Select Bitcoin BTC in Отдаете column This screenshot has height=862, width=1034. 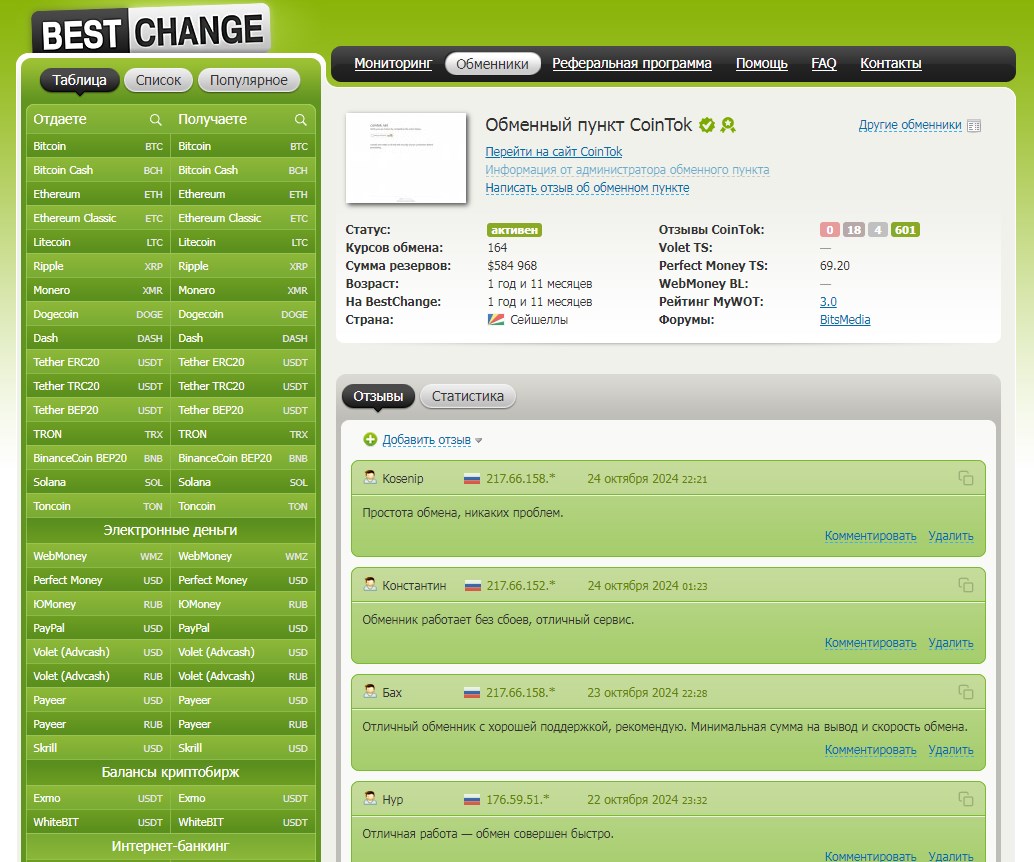tap(98, 146)
